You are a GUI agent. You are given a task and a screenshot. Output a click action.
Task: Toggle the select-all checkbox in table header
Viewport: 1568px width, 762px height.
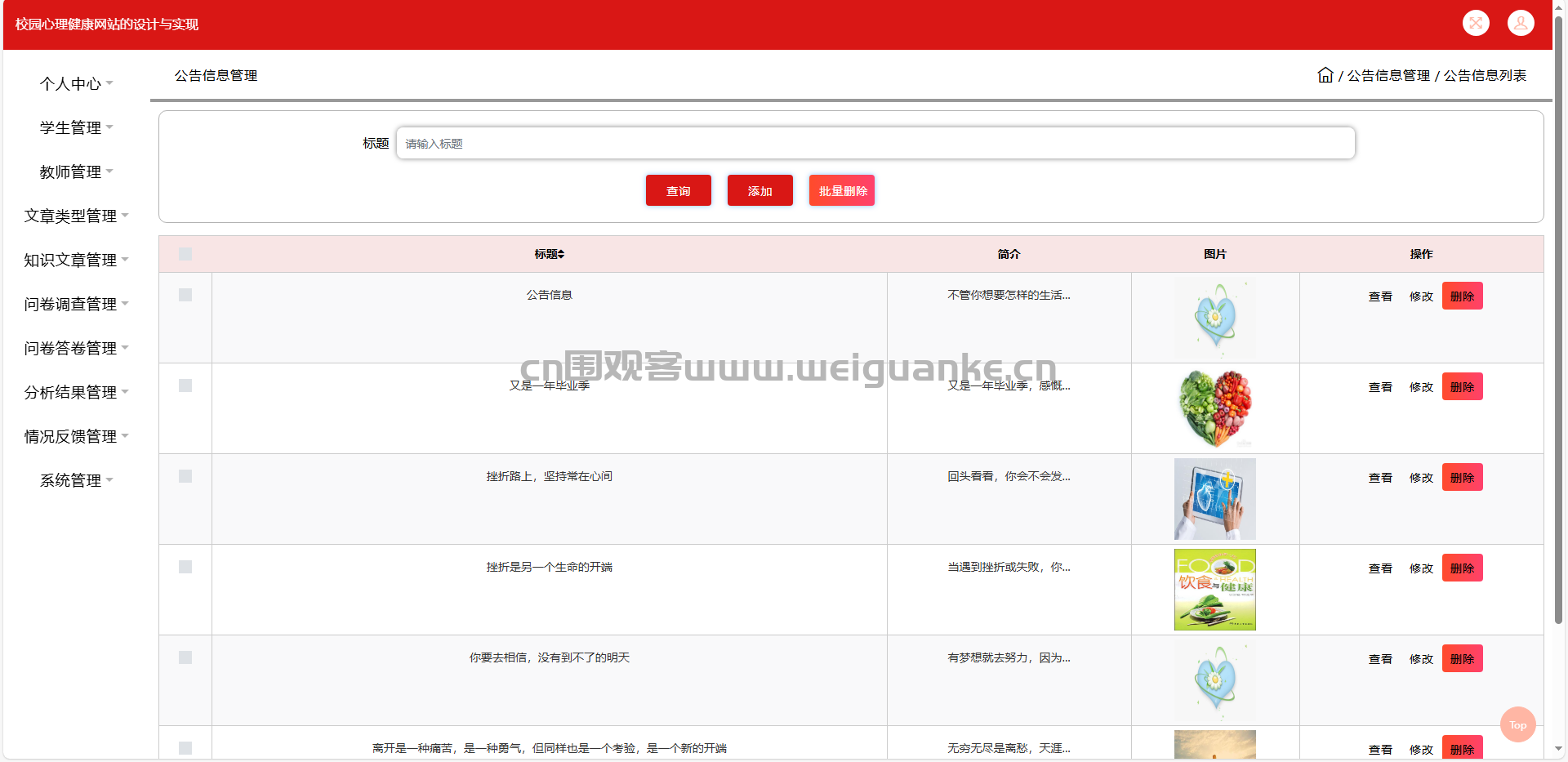pos(185,254)
